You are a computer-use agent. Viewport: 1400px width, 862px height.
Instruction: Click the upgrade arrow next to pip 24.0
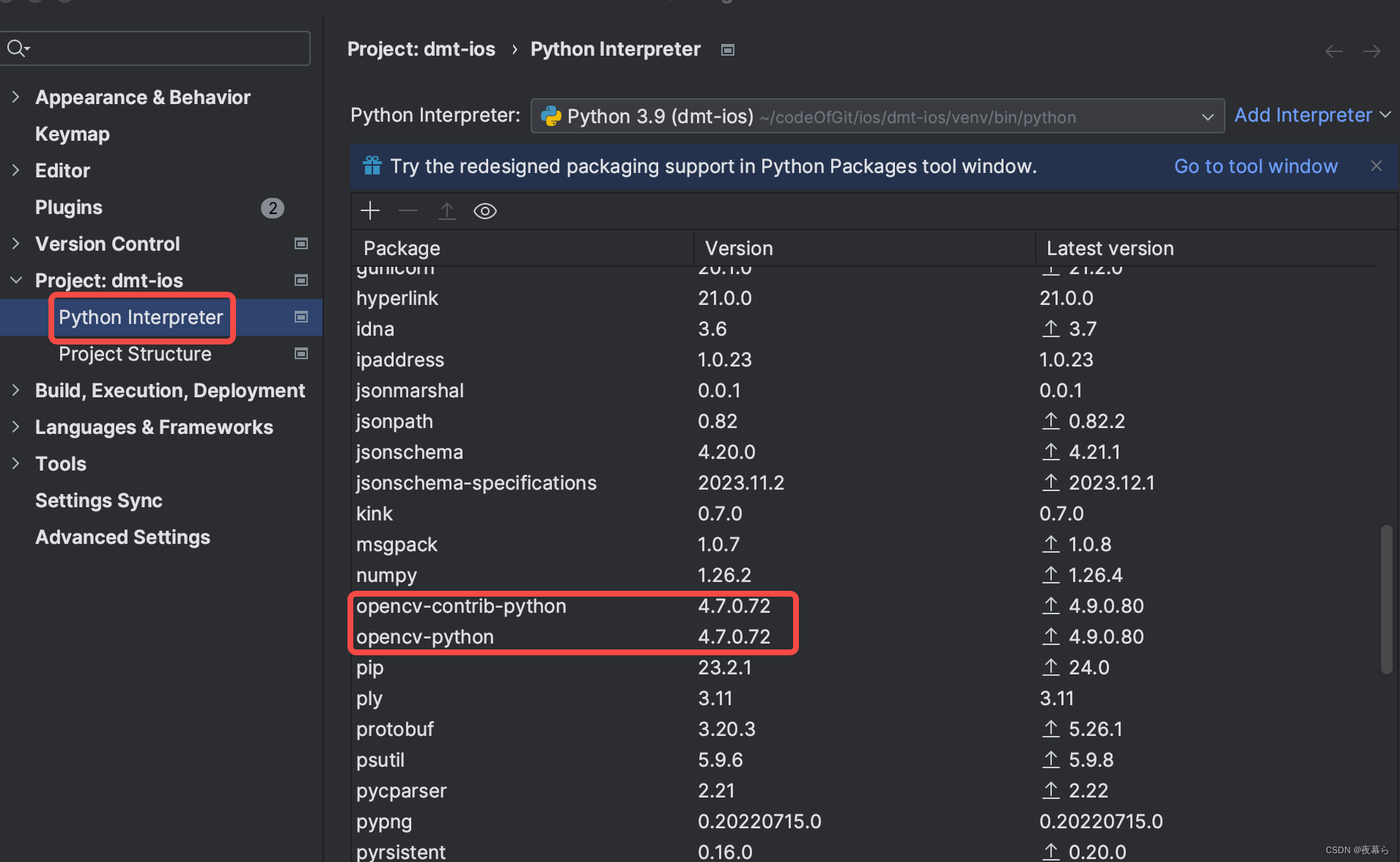click(x=1053, y=667)
